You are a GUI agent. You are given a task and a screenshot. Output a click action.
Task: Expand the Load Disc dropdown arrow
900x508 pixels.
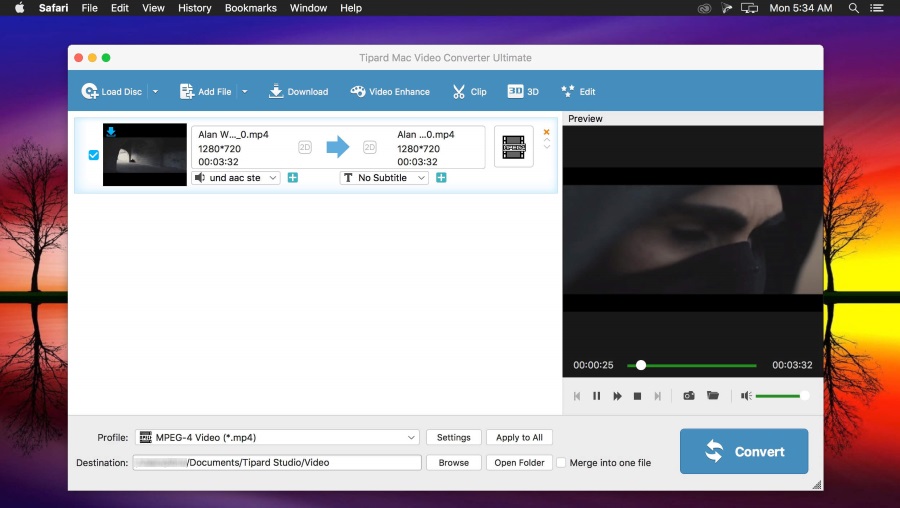(x=155, y=91)
